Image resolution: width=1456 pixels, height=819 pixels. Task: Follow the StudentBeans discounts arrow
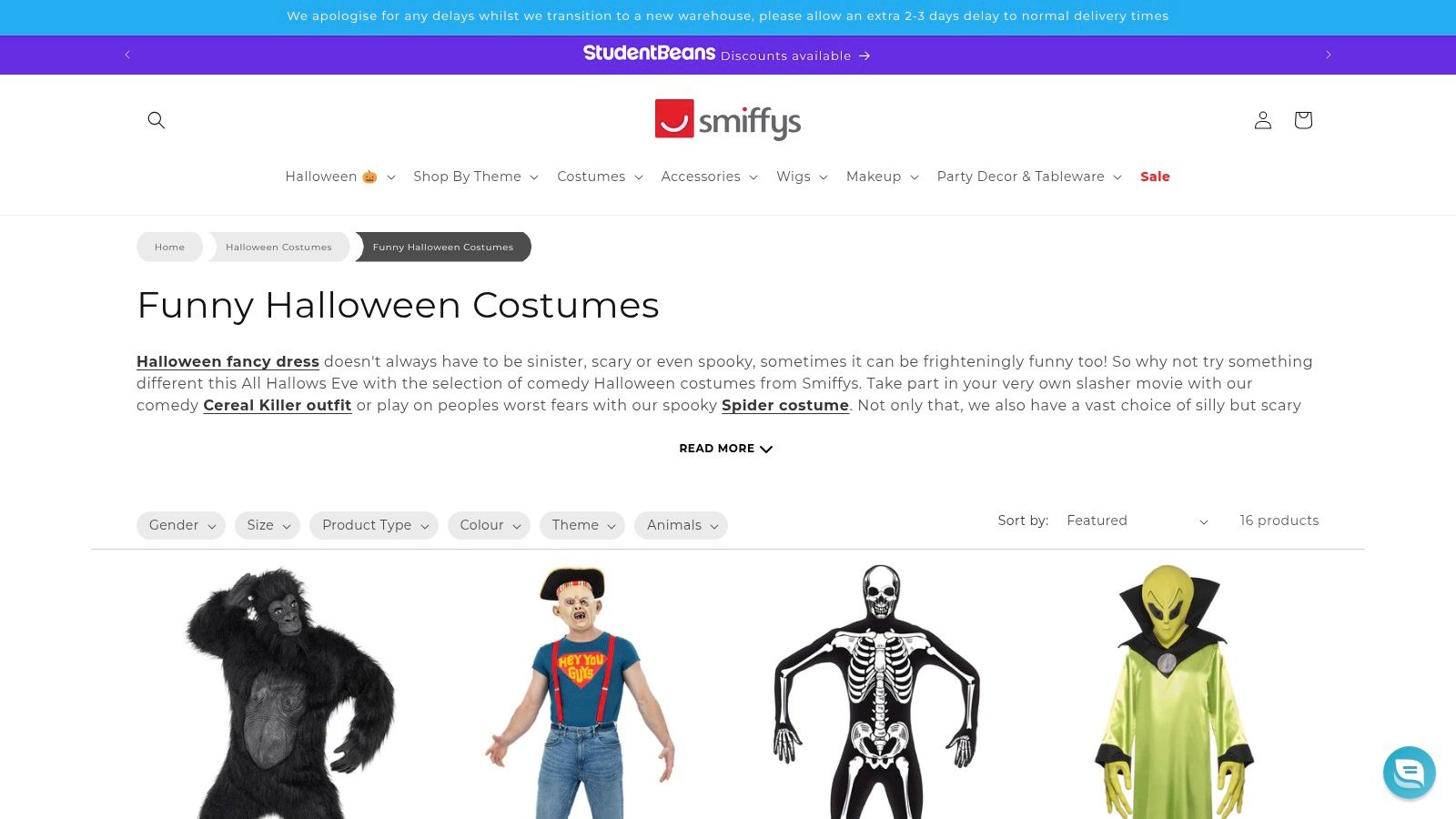[864, 56]
